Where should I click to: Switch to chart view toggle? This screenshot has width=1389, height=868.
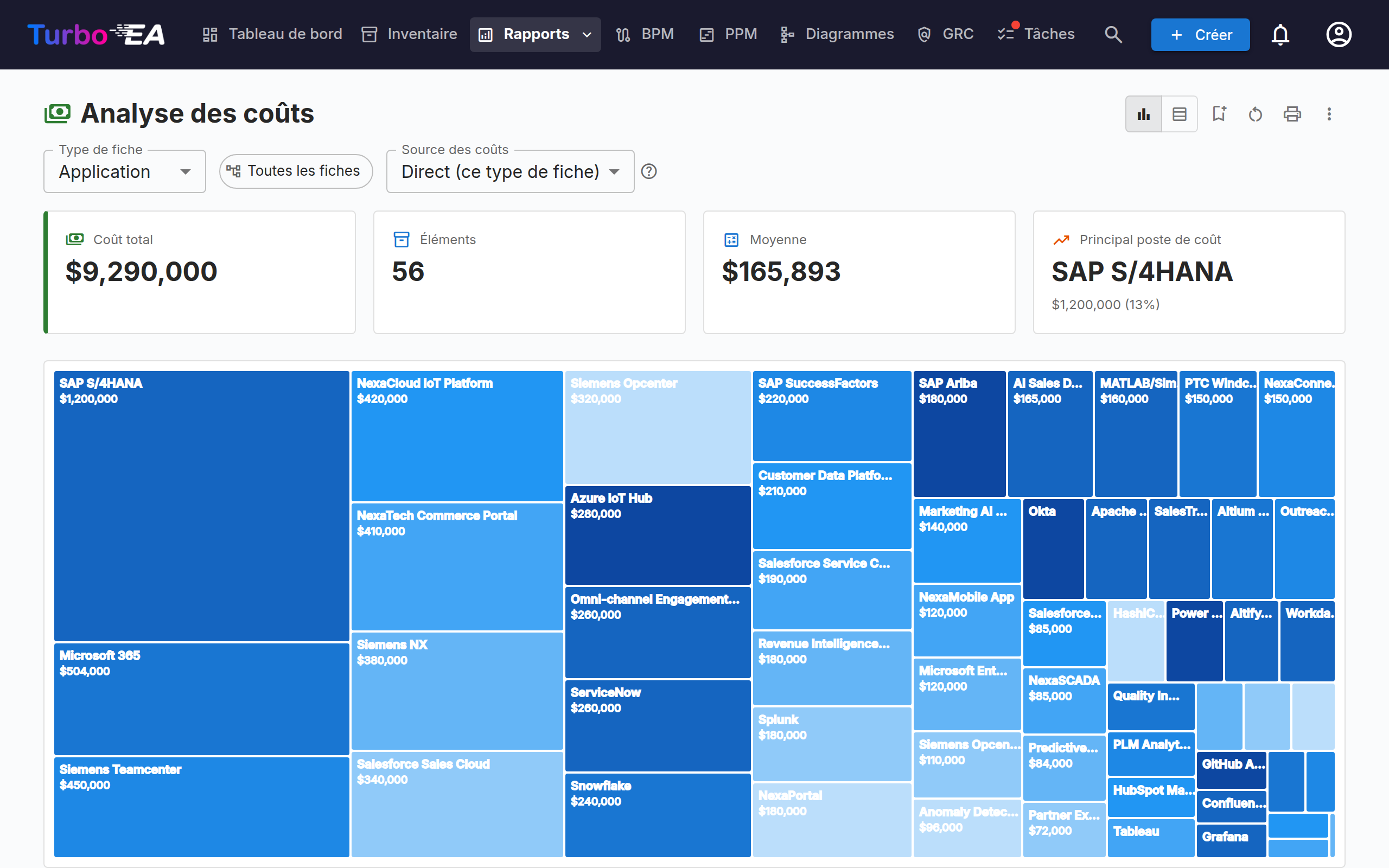point(1143,114)
